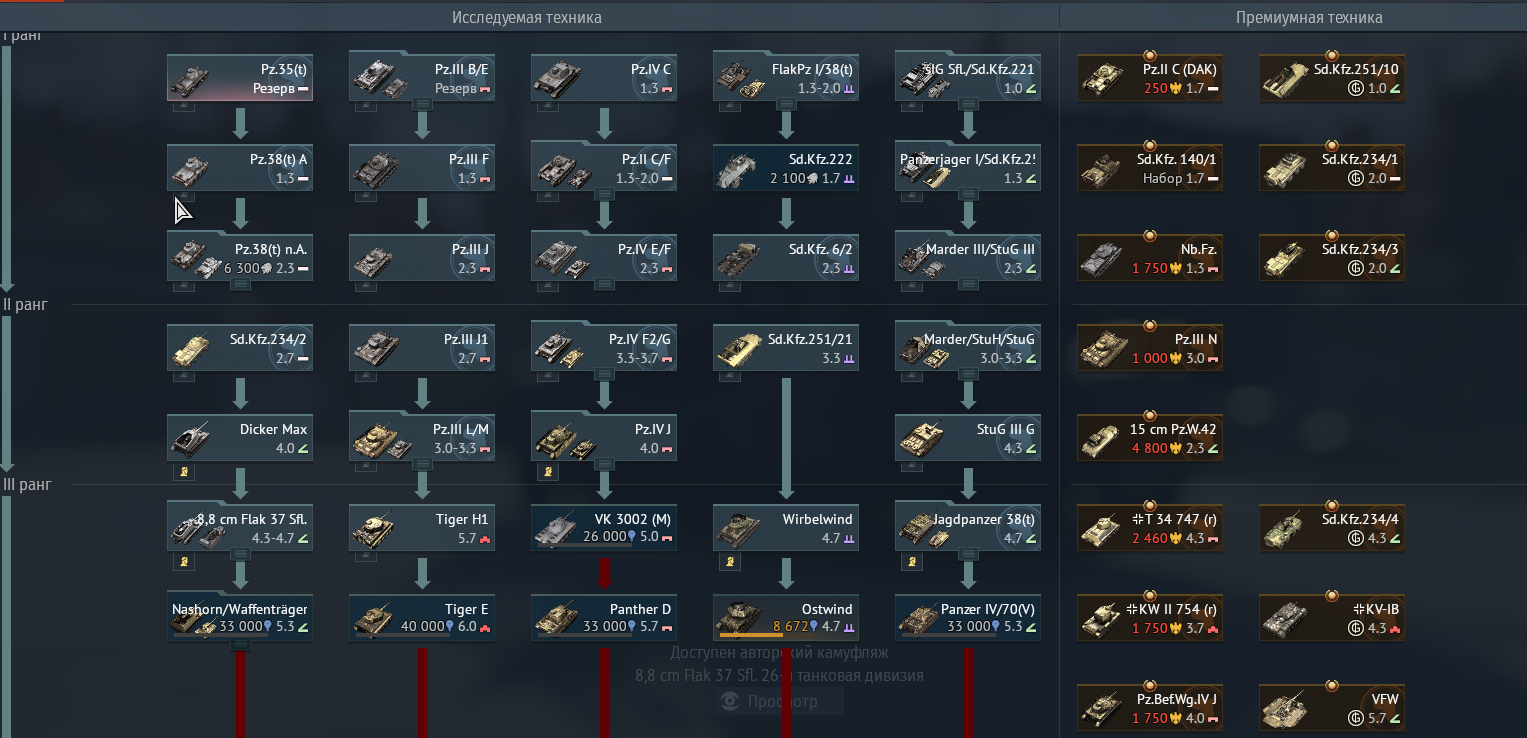Expand the Jagdpanzer 38(t) group
Screen dimensions: 1527x738
pyautogui.click(x=968, y=554)
